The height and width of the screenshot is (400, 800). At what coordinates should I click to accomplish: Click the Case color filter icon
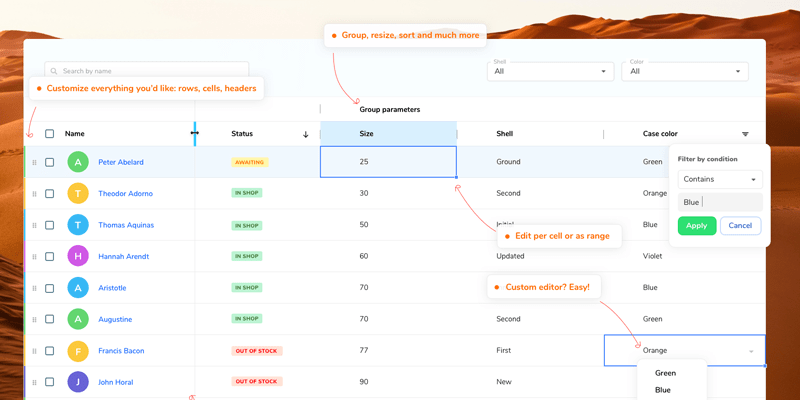pyautogui.click(x=745, y=134)
